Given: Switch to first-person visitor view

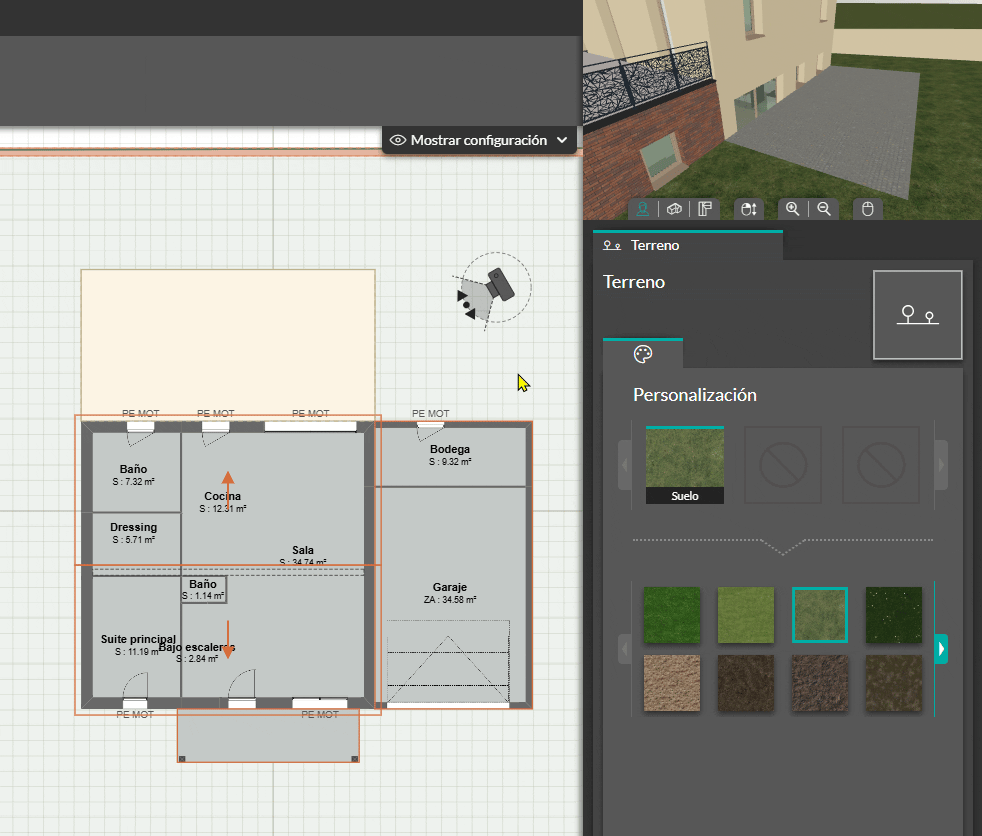Looking at the screenshot, I should pos(643,209).
